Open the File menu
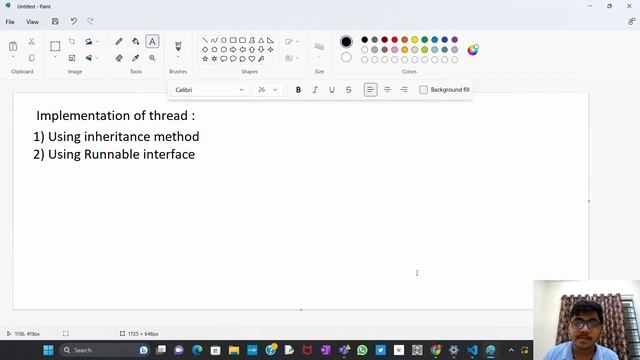 click(x=10, y=22)
